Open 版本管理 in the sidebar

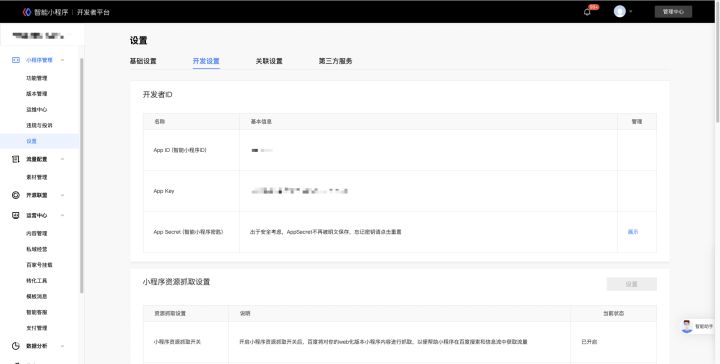pos(36,94)
